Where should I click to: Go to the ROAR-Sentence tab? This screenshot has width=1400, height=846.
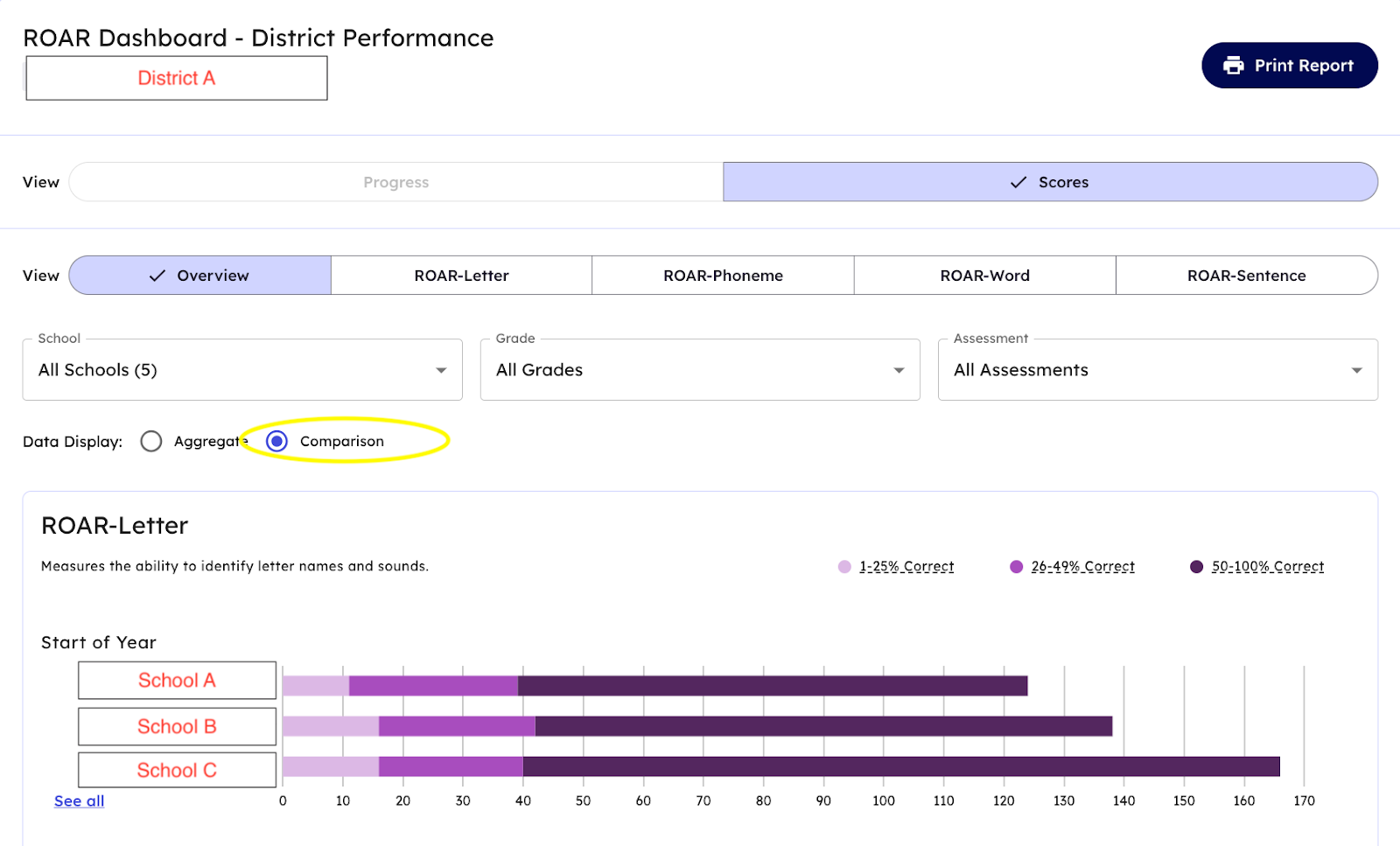(1246, 276)
